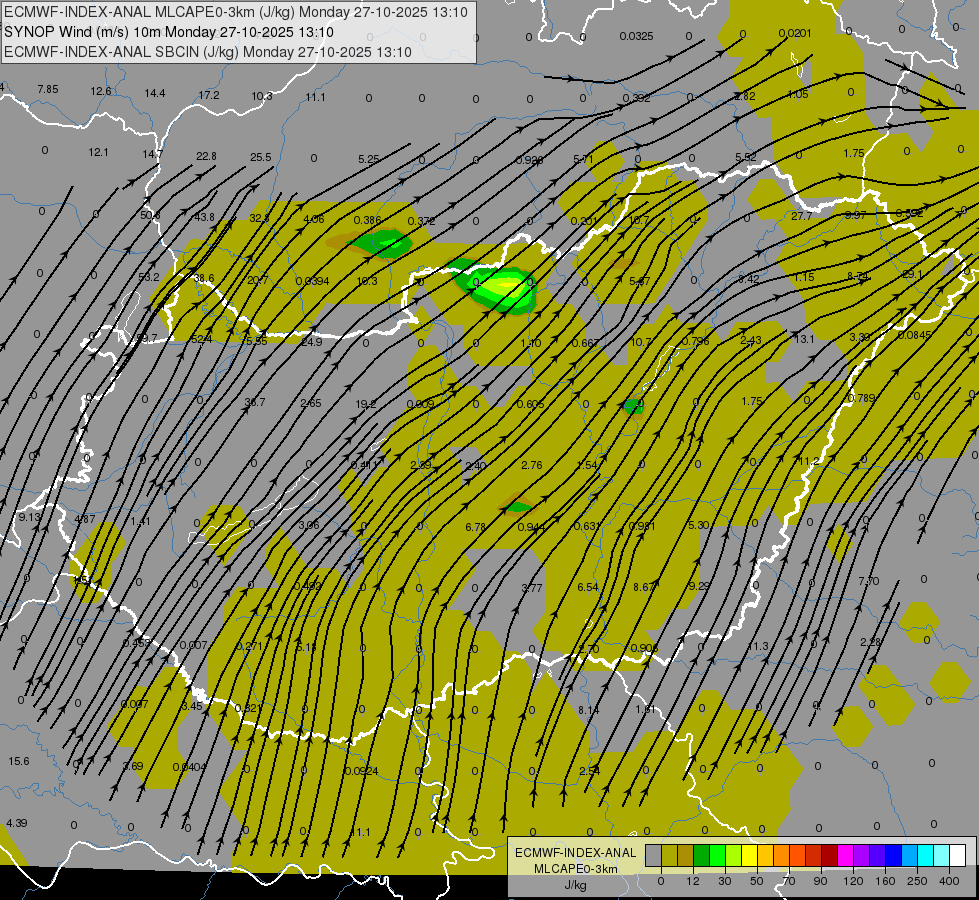Click the grid value 13.1
The height and width of the screenshot is (900, 979).
coord(804,339)
